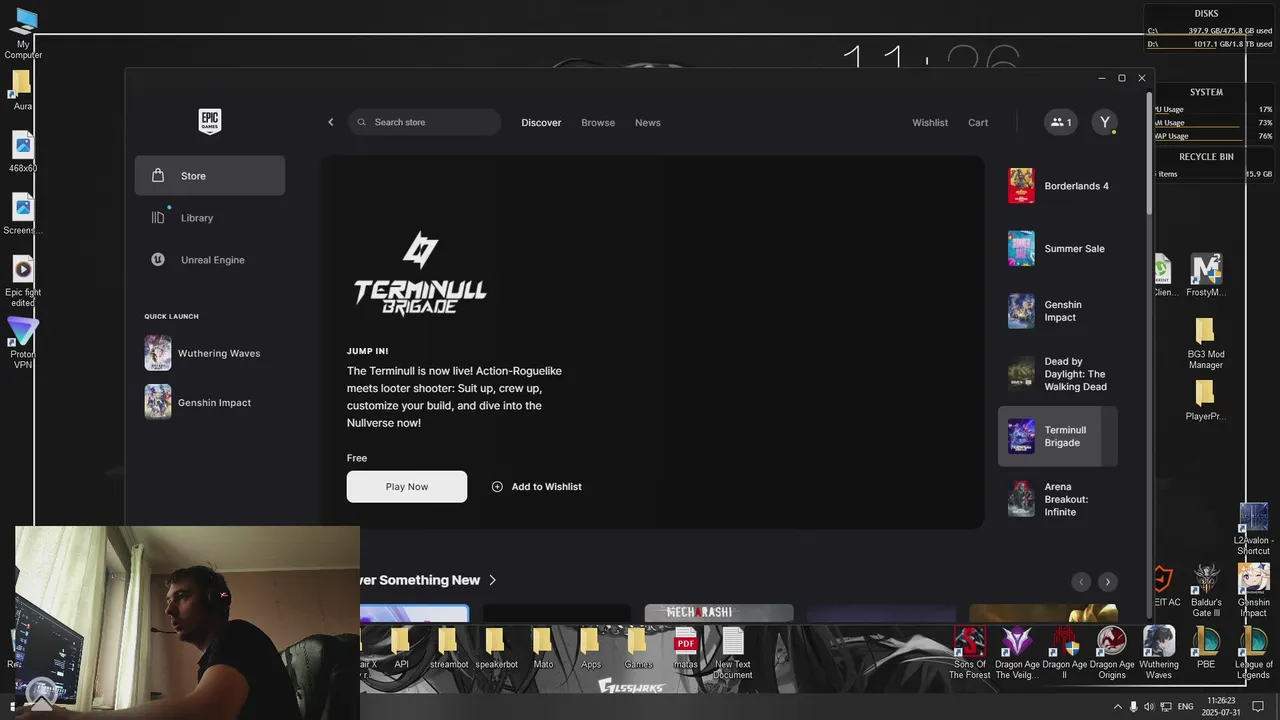Open the Mecharashi game card

coord(719,613)
